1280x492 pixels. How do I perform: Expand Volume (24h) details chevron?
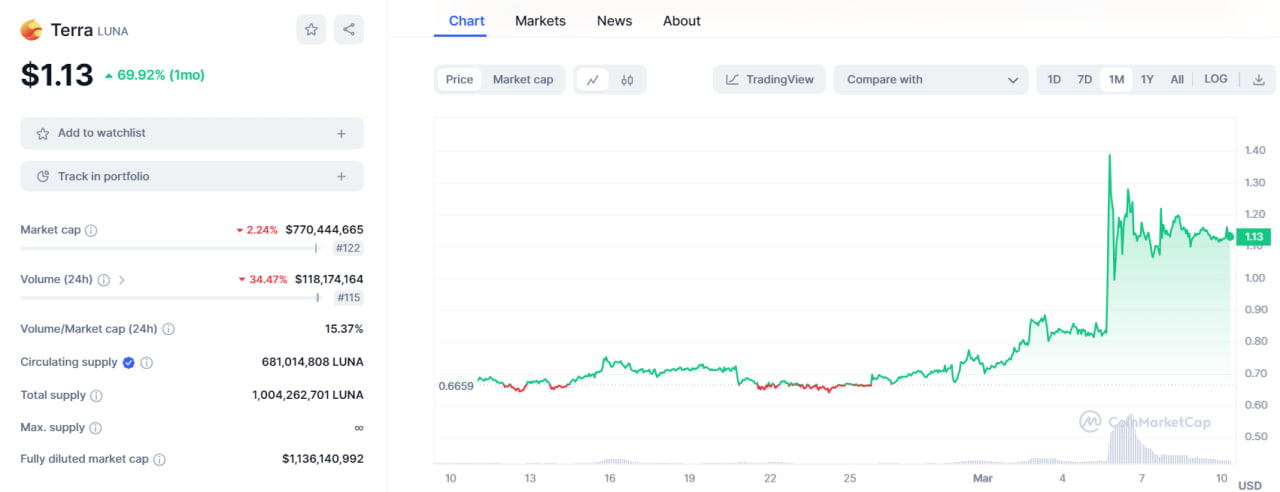[122, 280]
